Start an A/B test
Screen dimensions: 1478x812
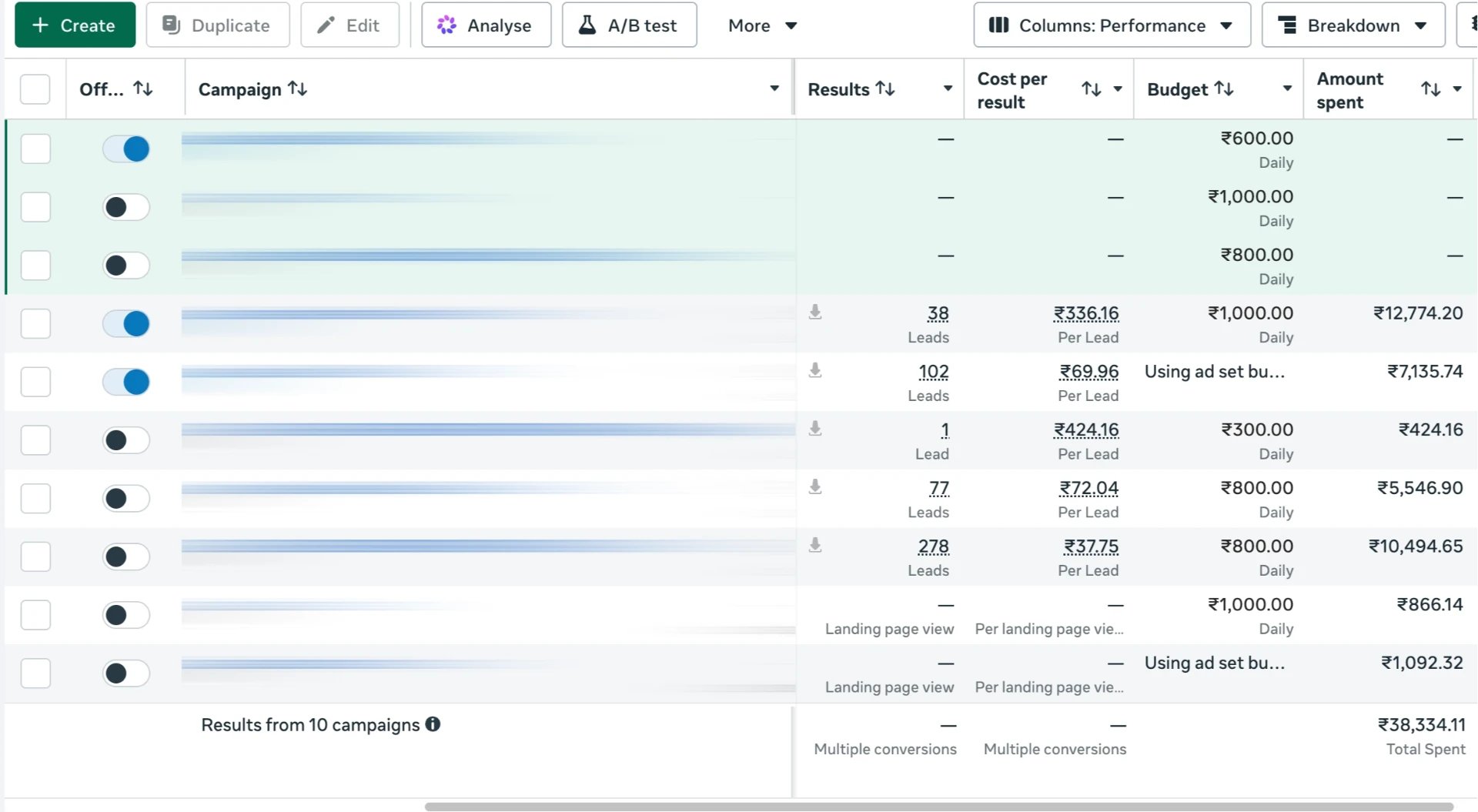tap(629, 25)
